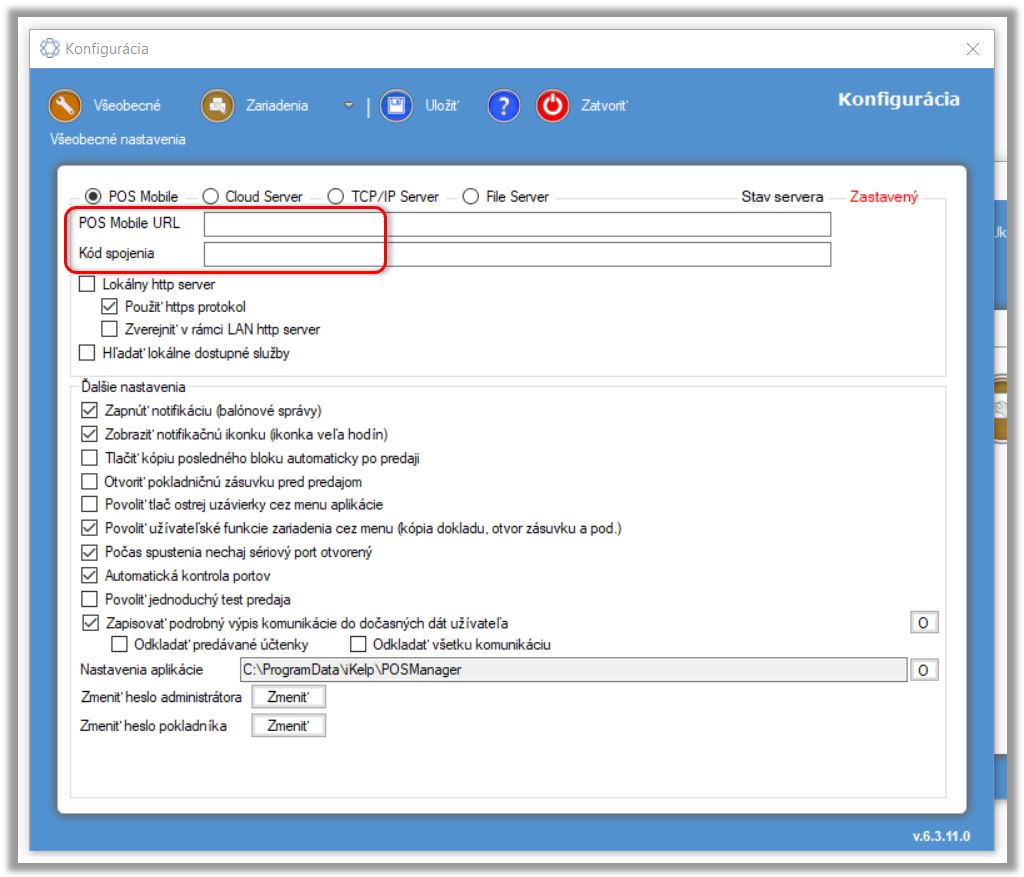Enable Hľadať lokálne dostupné služby
This screenshot has width=1024, height=877.
[x=87, y=353]
